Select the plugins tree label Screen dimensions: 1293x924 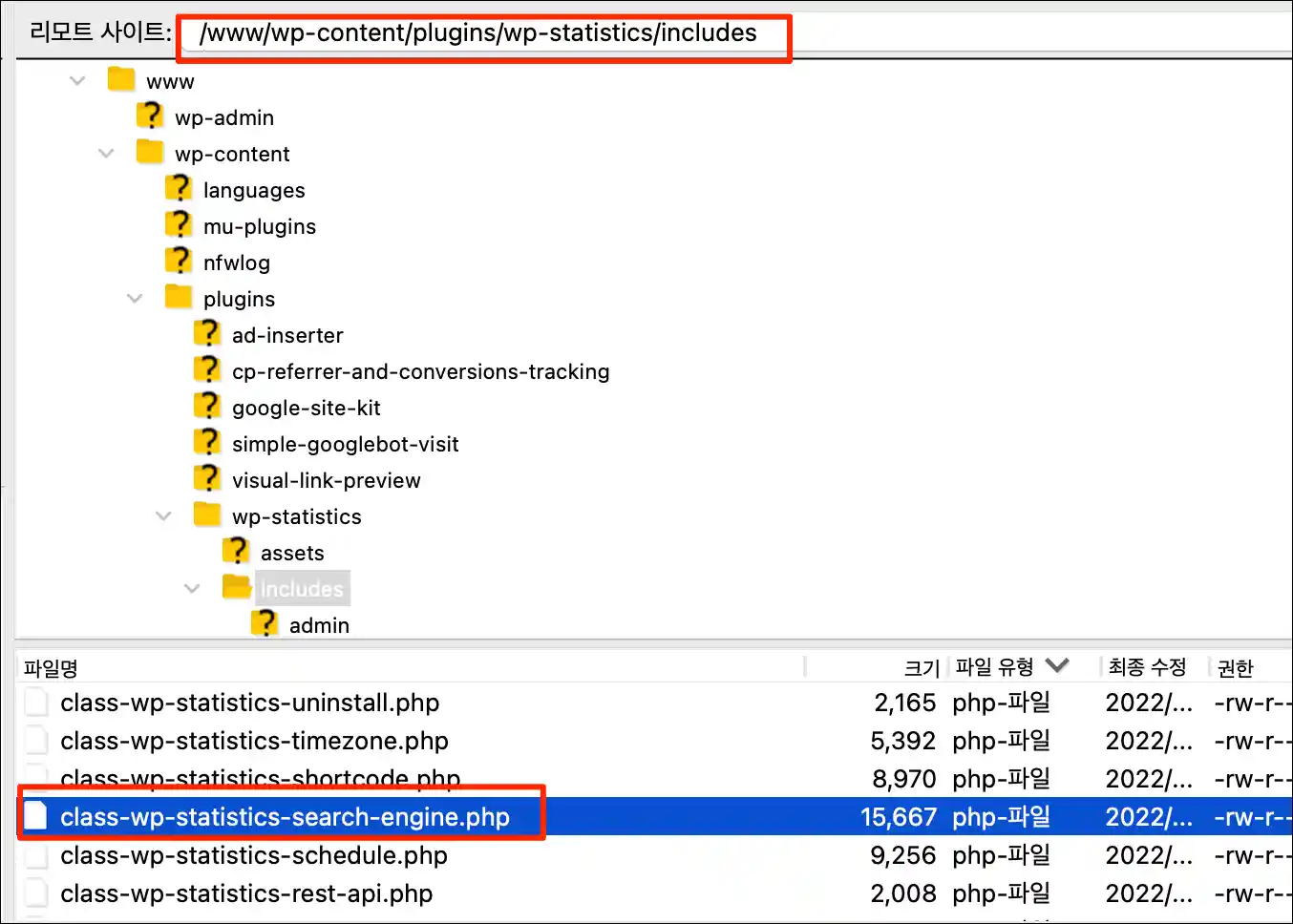[x=239, y=300]
